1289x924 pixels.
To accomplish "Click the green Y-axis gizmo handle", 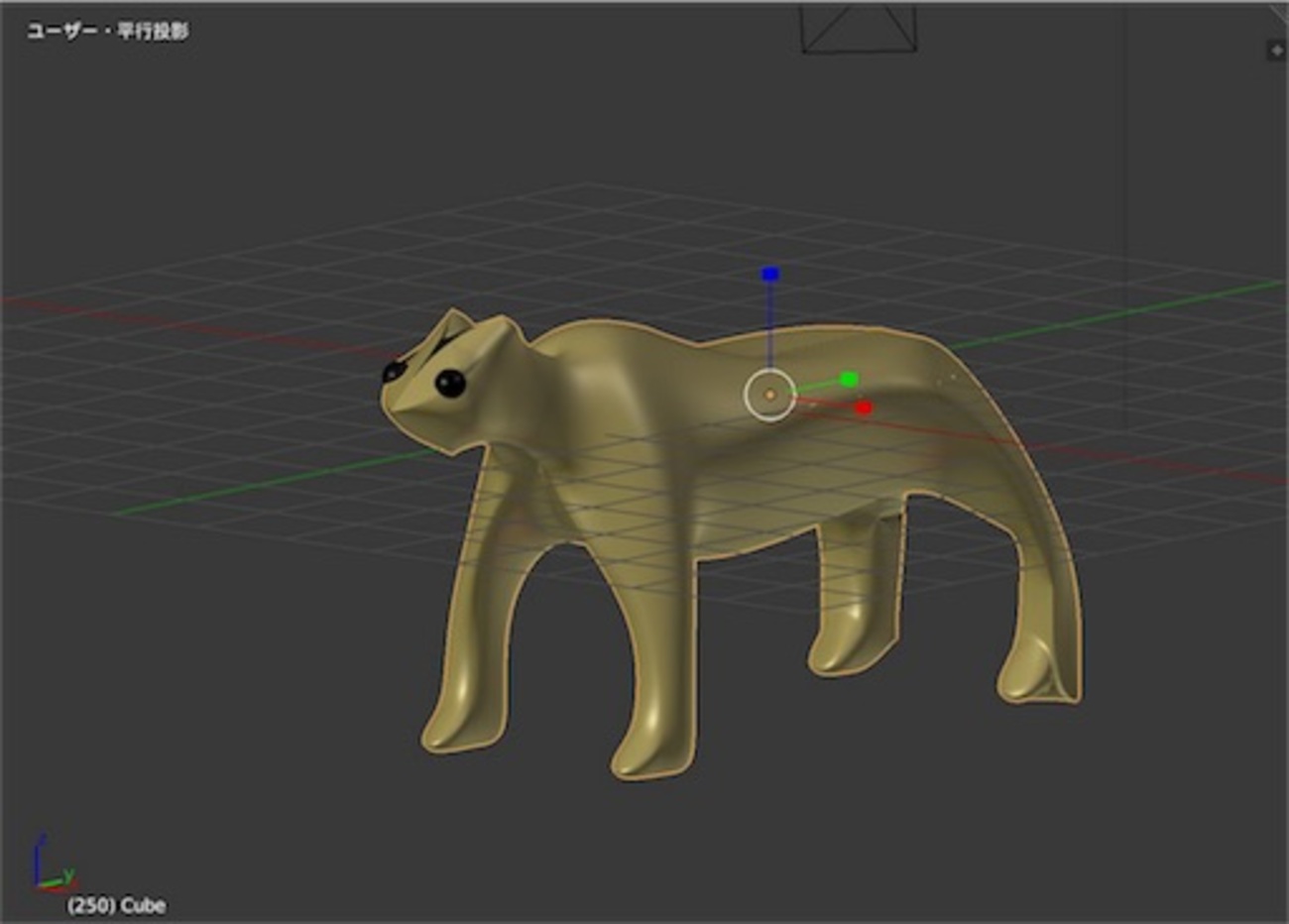I will [848, 378].
